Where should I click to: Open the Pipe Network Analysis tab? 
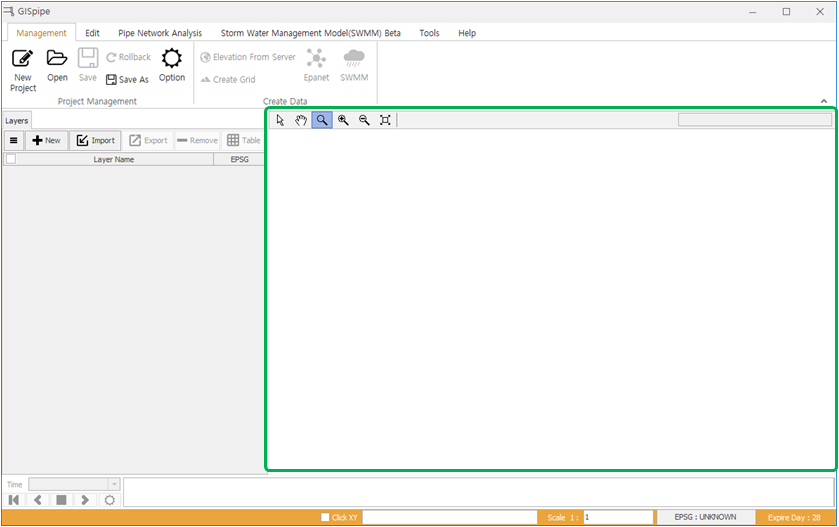click(160, 33)
